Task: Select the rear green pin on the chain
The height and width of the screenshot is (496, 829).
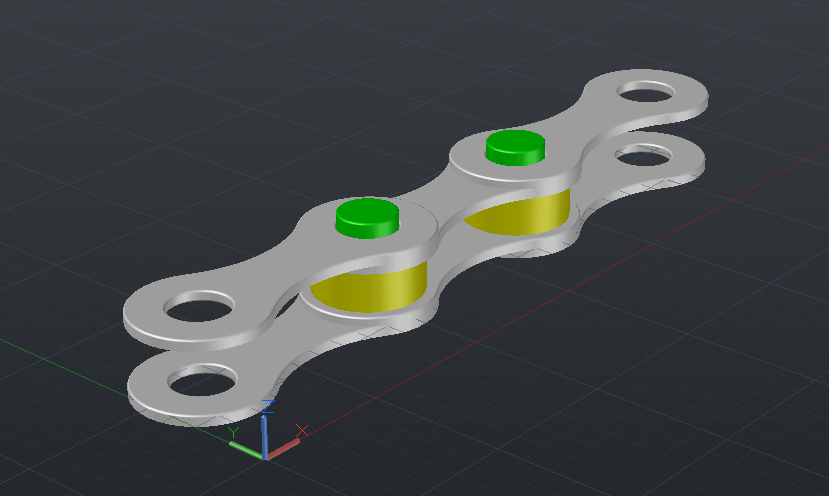Action: click(515, 148)
